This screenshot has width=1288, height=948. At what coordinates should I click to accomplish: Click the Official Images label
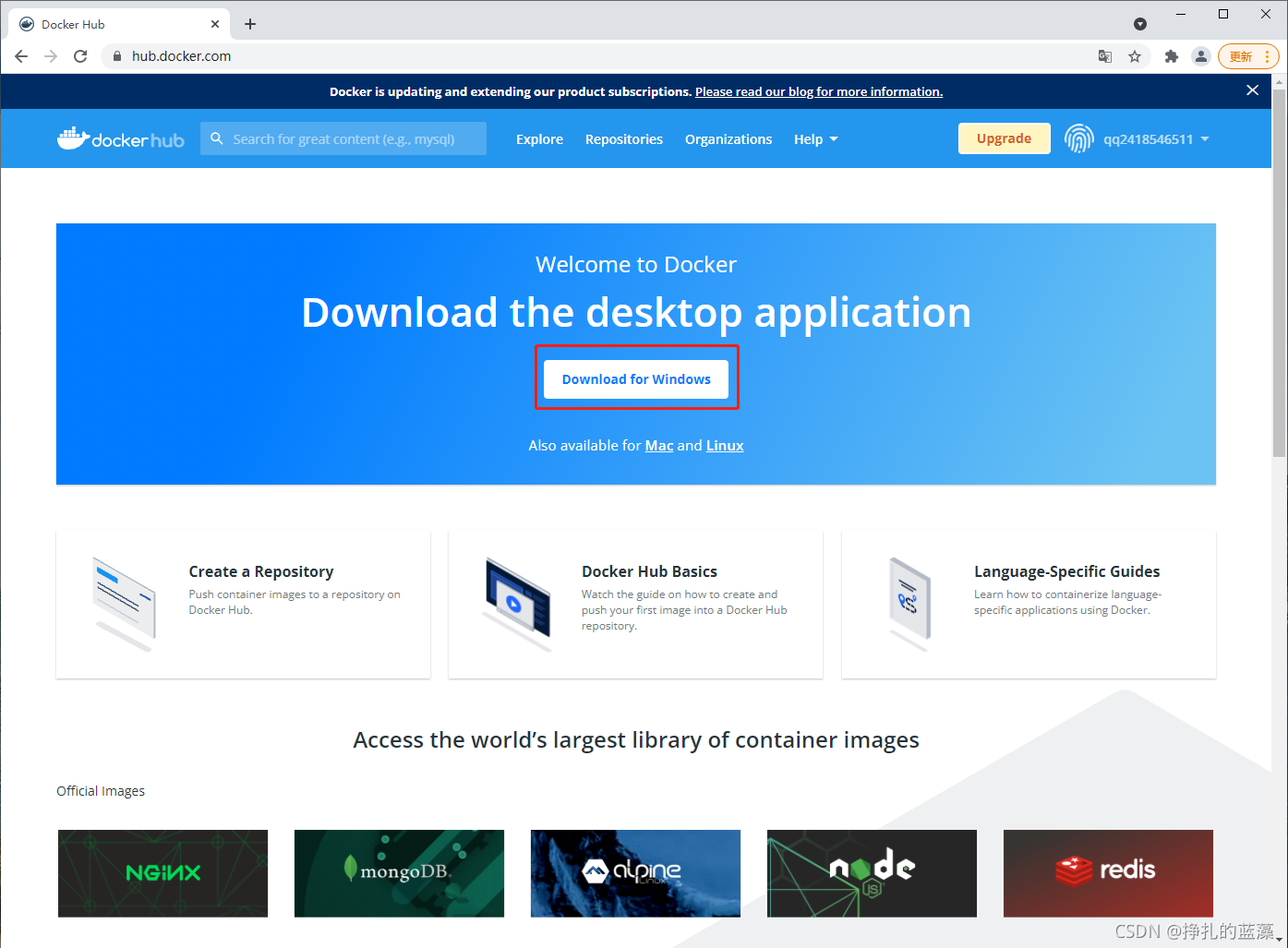click(101, 791)
